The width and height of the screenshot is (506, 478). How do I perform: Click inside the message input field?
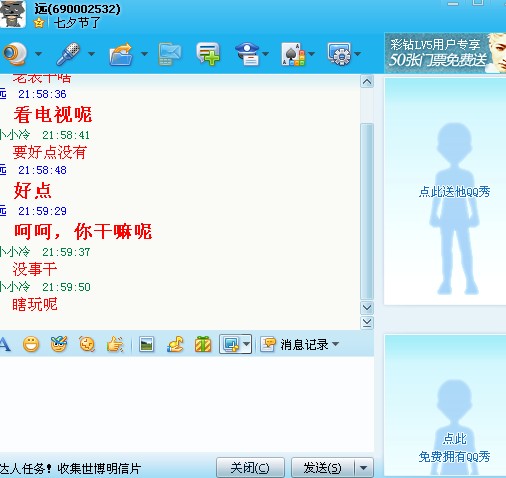pos(187,404)
